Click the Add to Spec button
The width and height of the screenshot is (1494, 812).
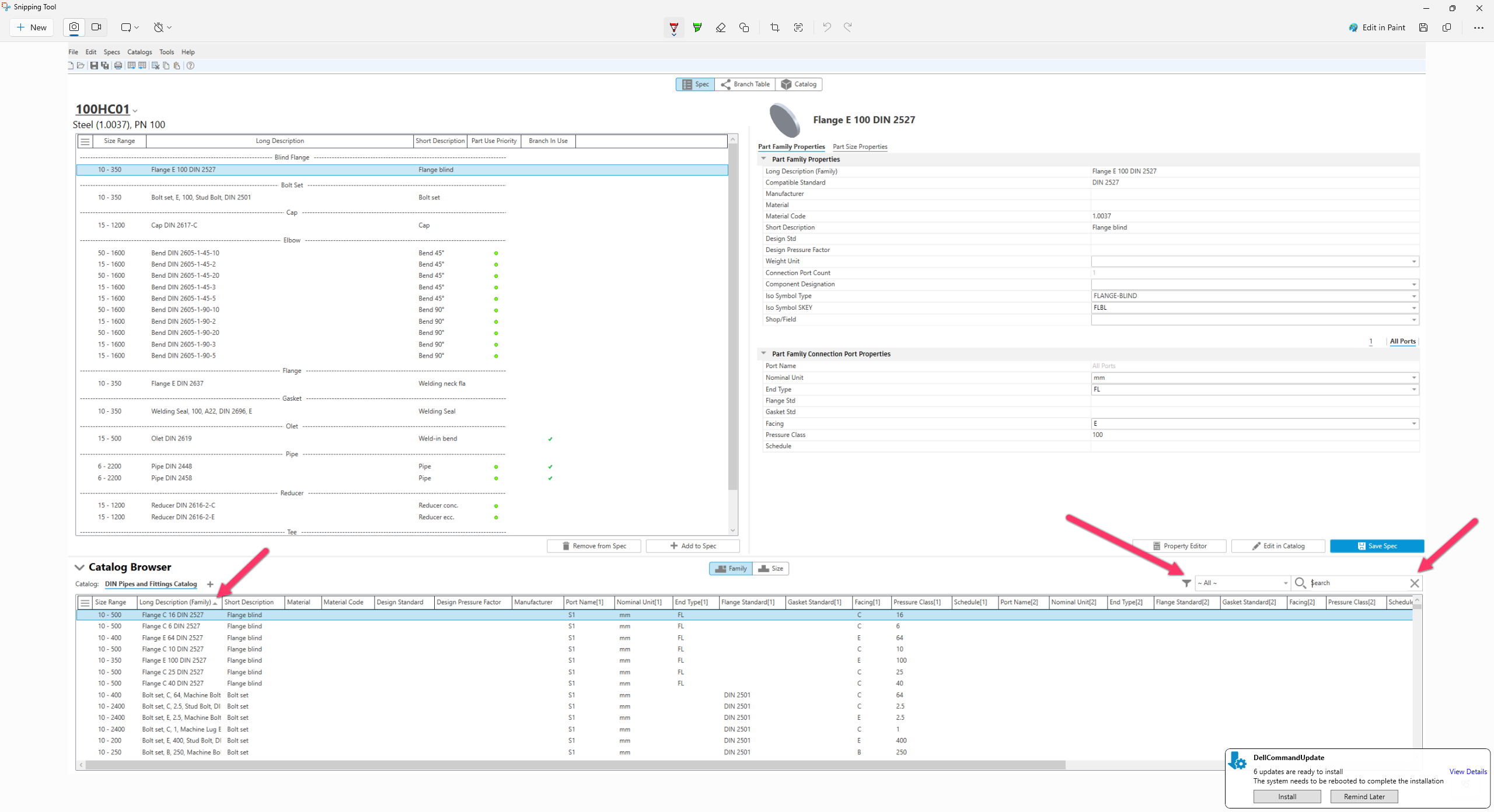[693, 546]
